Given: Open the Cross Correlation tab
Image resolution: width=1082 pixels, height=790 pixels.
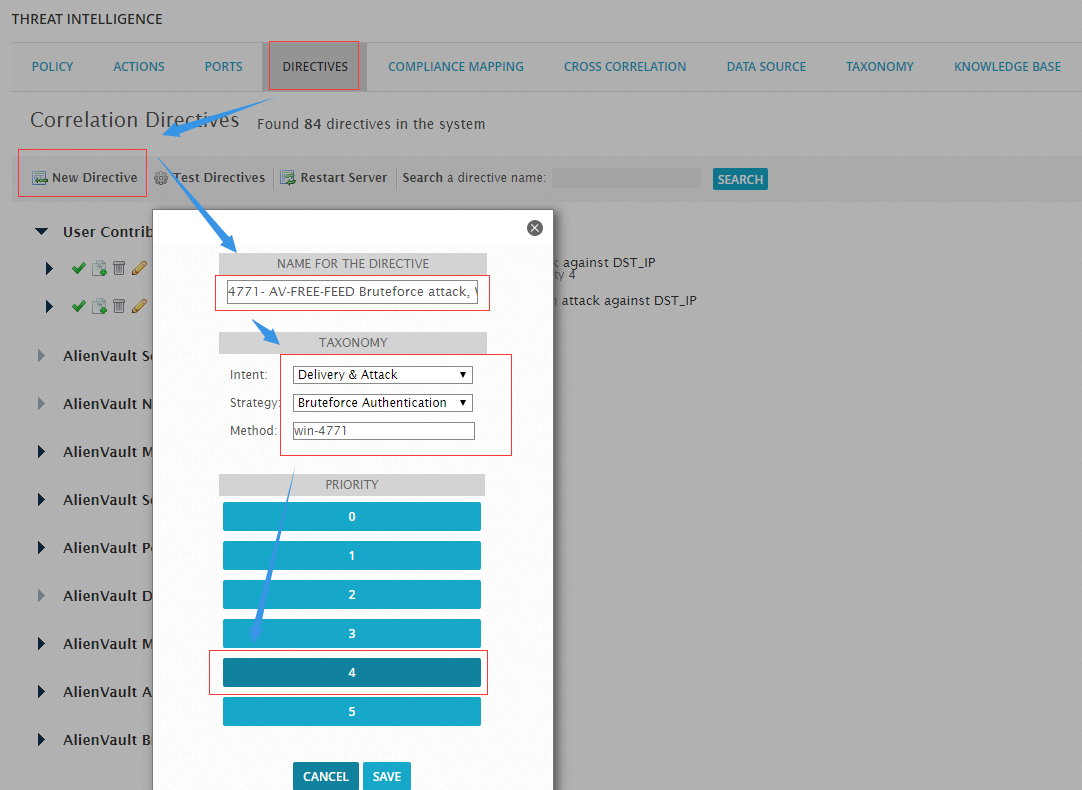Looking at the screenshot, I should pyautogui.click(x=624, y=66).
